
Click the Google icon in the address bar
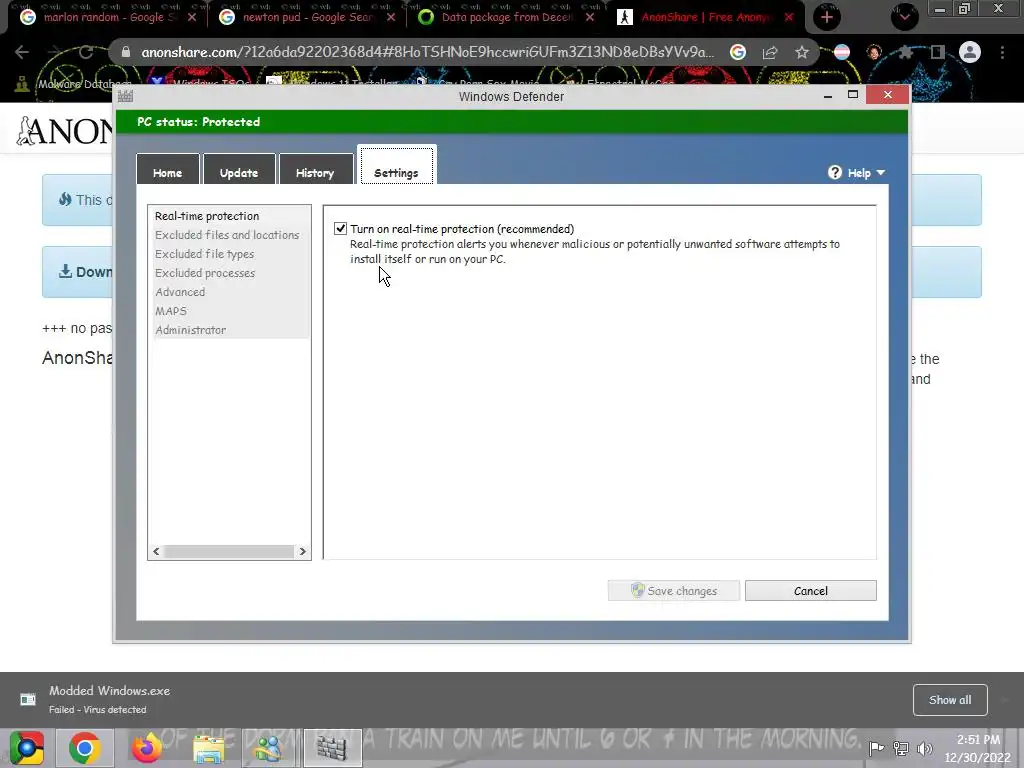point(738,52)
